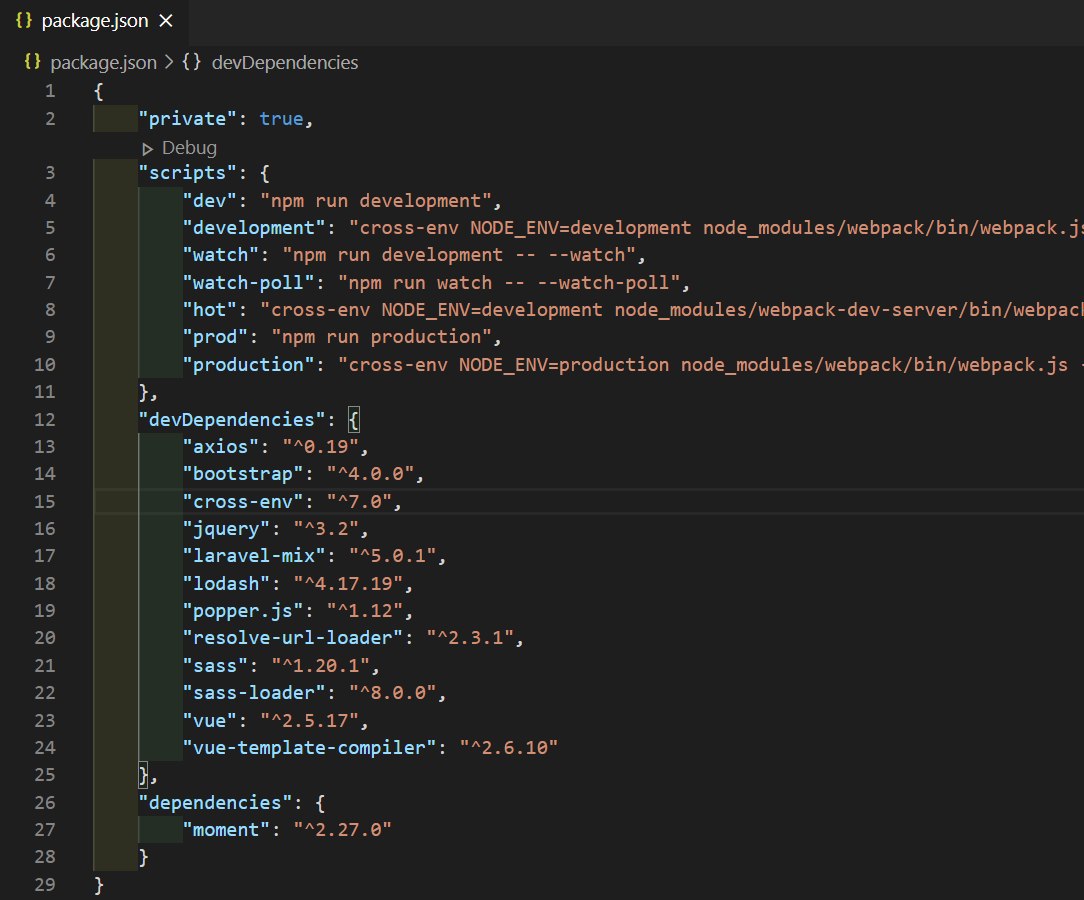Click the "resolve-url-loader" dependency key
1084x900 pixels.
point(293,638)
